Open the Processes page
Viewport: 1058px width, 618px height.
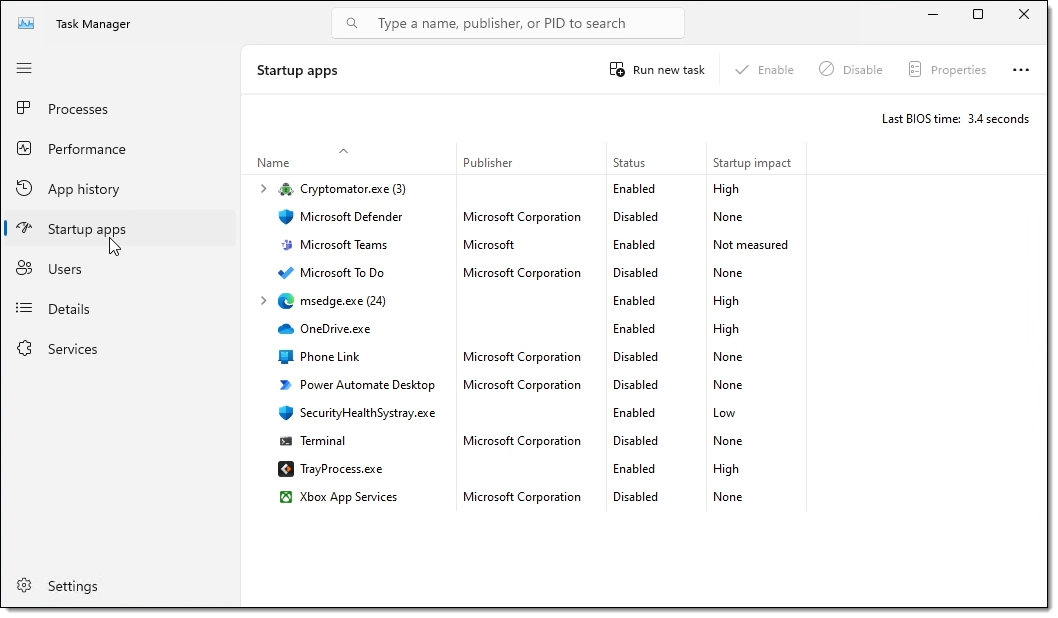tap(77, 109)
